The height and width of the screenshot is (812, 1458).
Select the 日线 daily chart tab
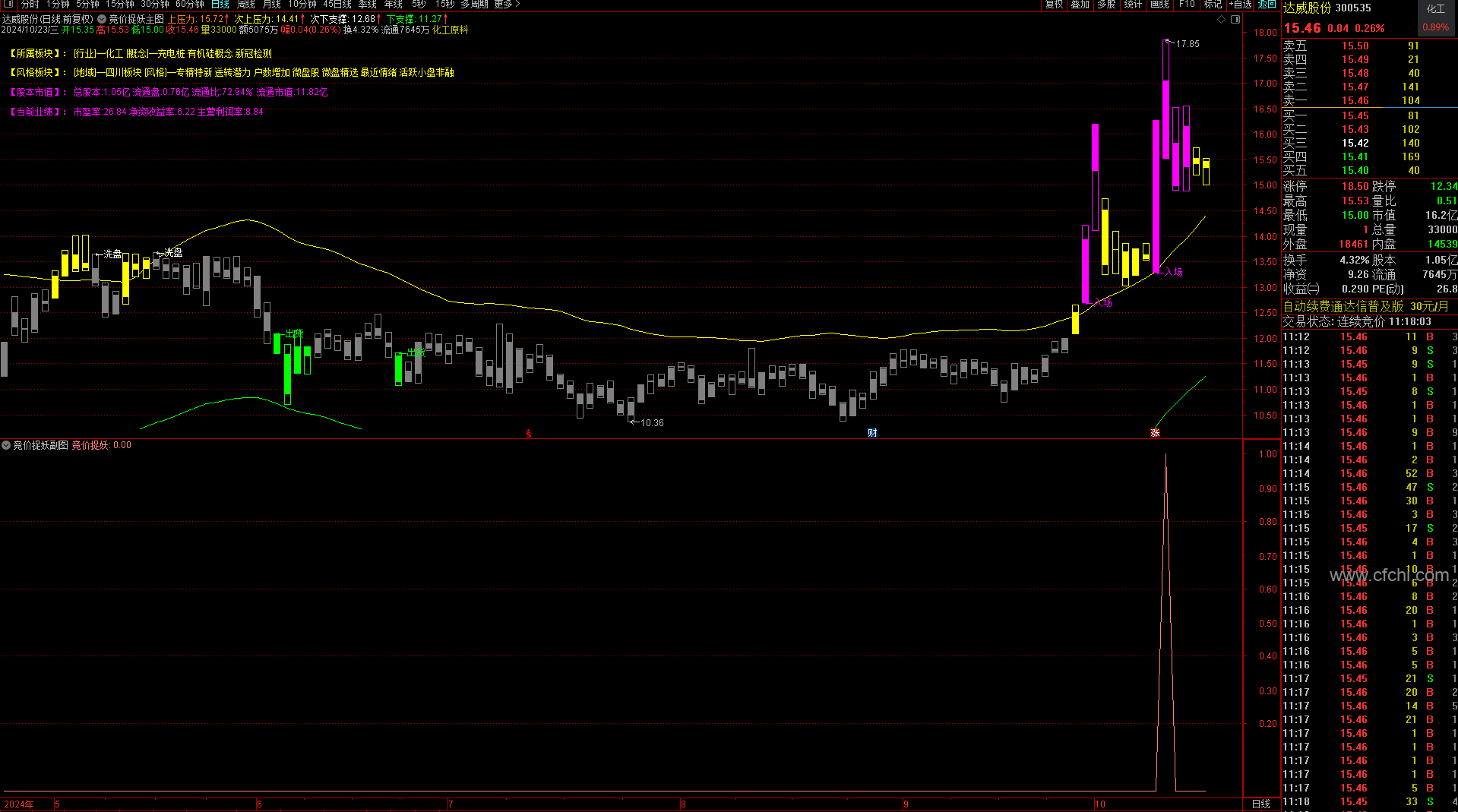220,5
